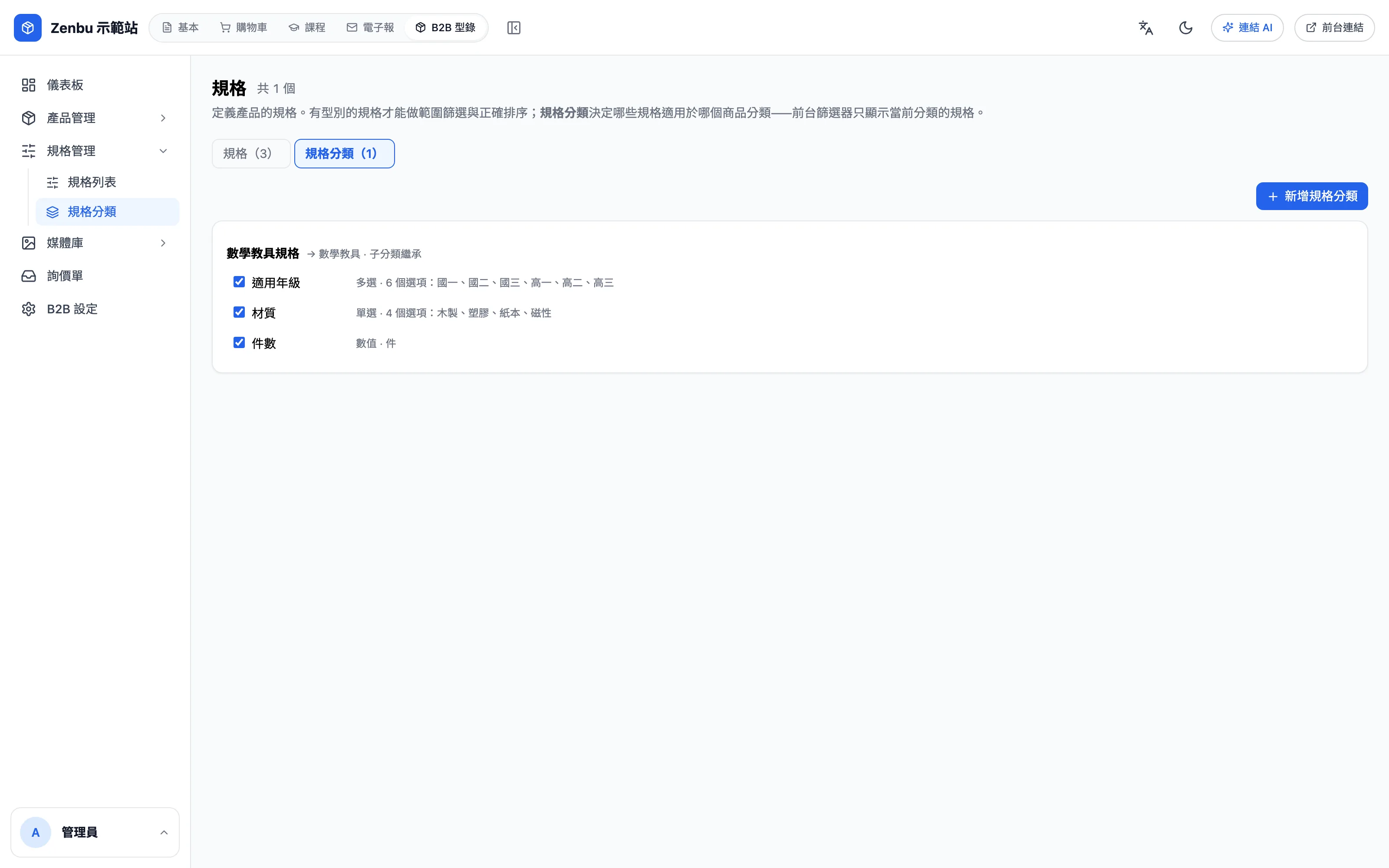Screen dimensions: 1389x868
Task: Switch to dark mode moon icon
Action: click(x=1186, y=27)
